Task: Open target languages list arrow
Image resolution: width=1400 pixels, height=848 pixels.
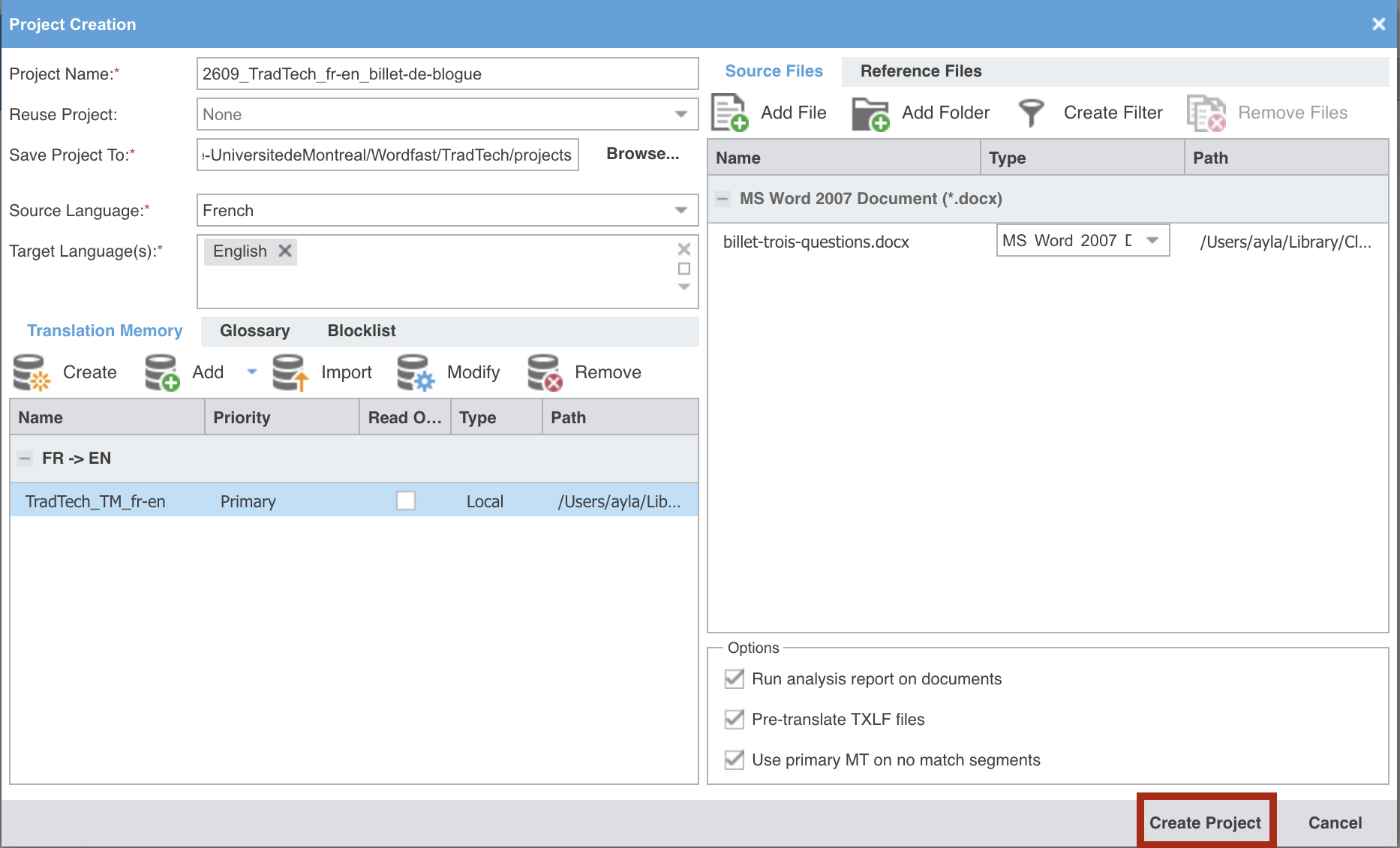Action: pyautogui.click(x=684, y=287)
